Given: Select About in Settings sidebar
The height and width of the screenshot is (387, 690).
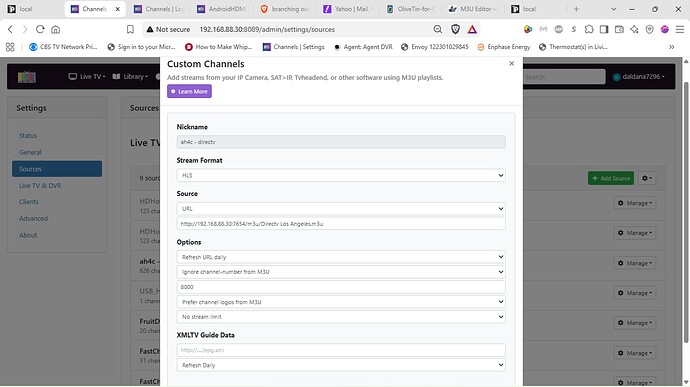Looking at the screenshot, I should pos(28,235).
